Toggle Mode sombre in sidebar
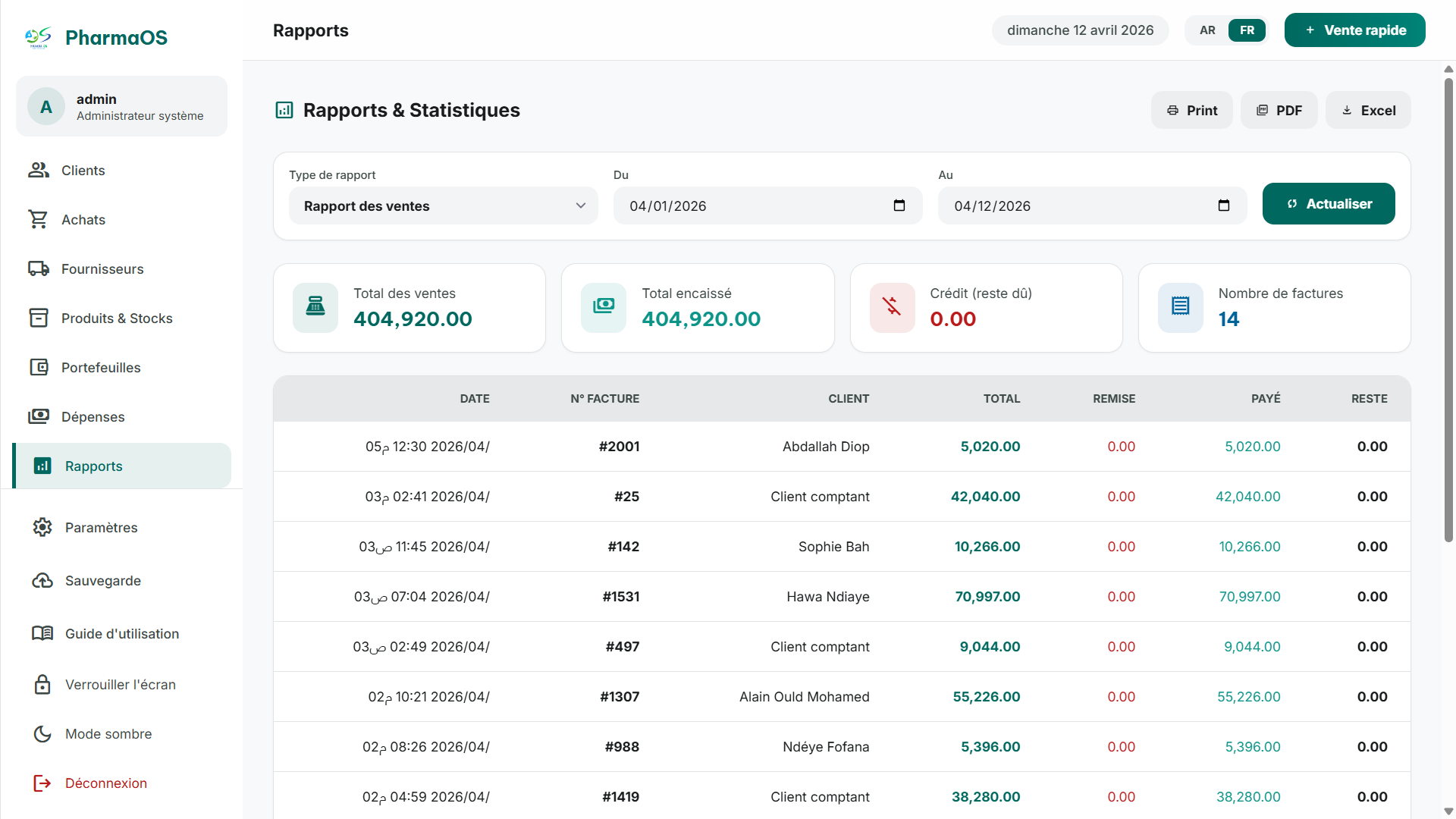1456x819 pixels. coord(108,733)
